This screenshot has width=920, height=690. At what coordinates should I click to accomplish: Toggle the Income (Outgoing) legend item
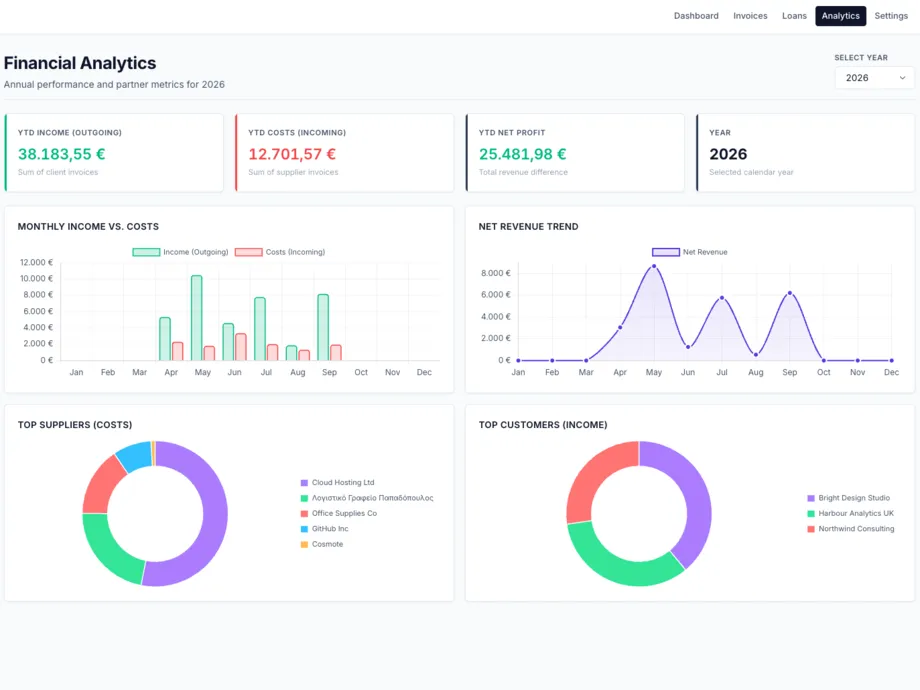[180, 252]
